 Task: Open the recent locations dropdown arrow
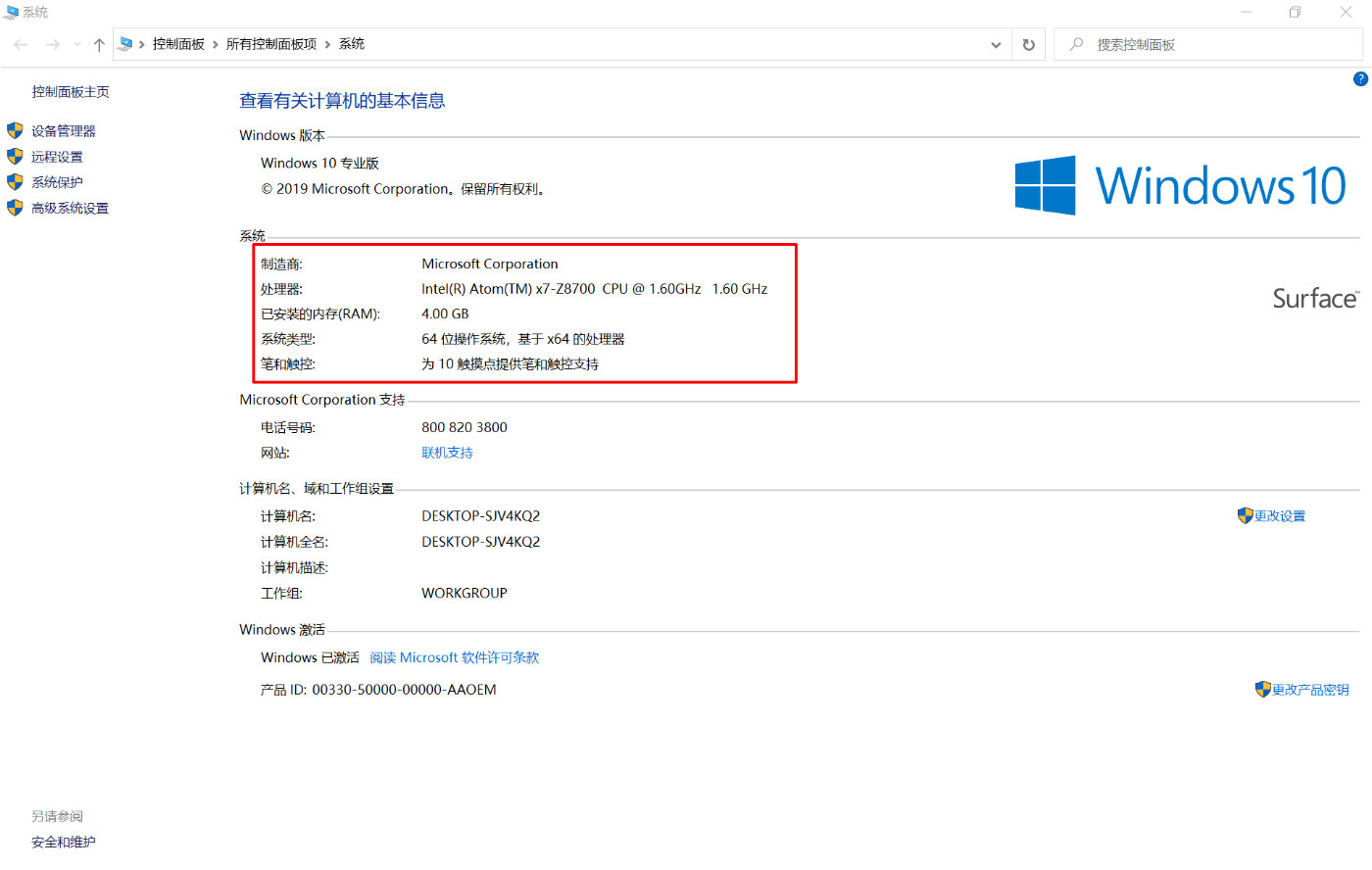coord(77,45)
